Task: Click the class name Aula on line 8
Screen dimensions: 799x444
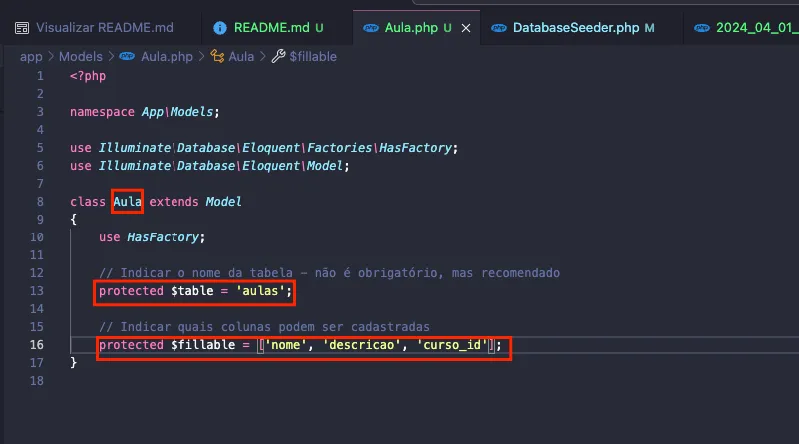Action: [x=127, y=201]
